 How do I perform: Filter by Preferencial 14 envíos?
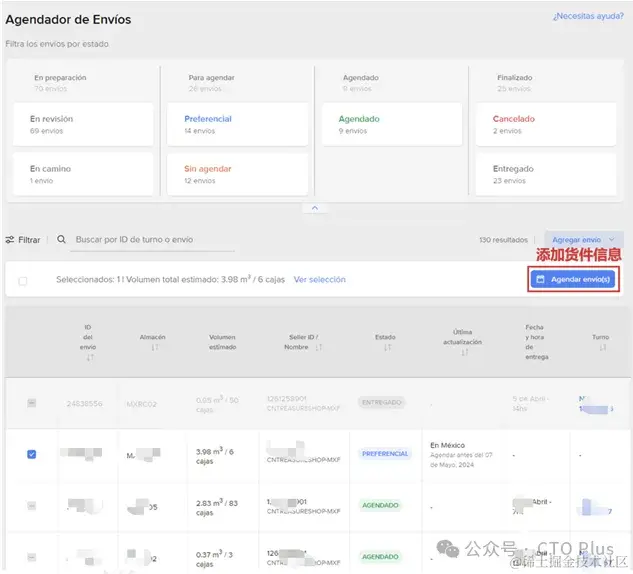[237, 124]
